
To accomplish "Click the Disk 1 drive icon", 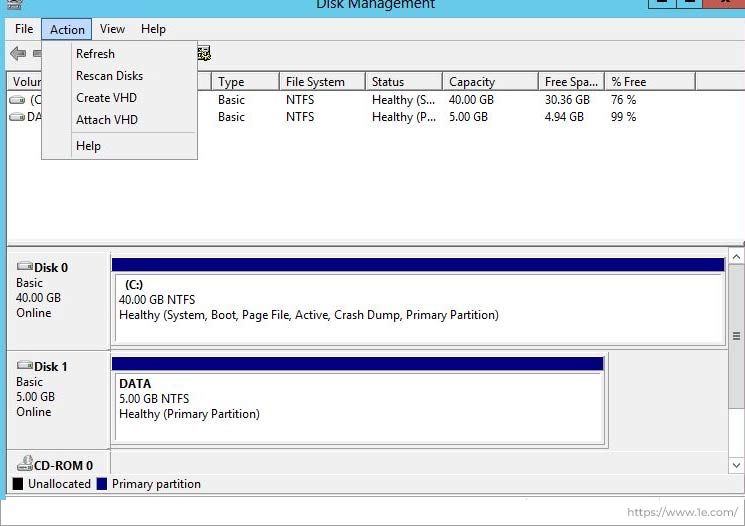I will (25, 365).
